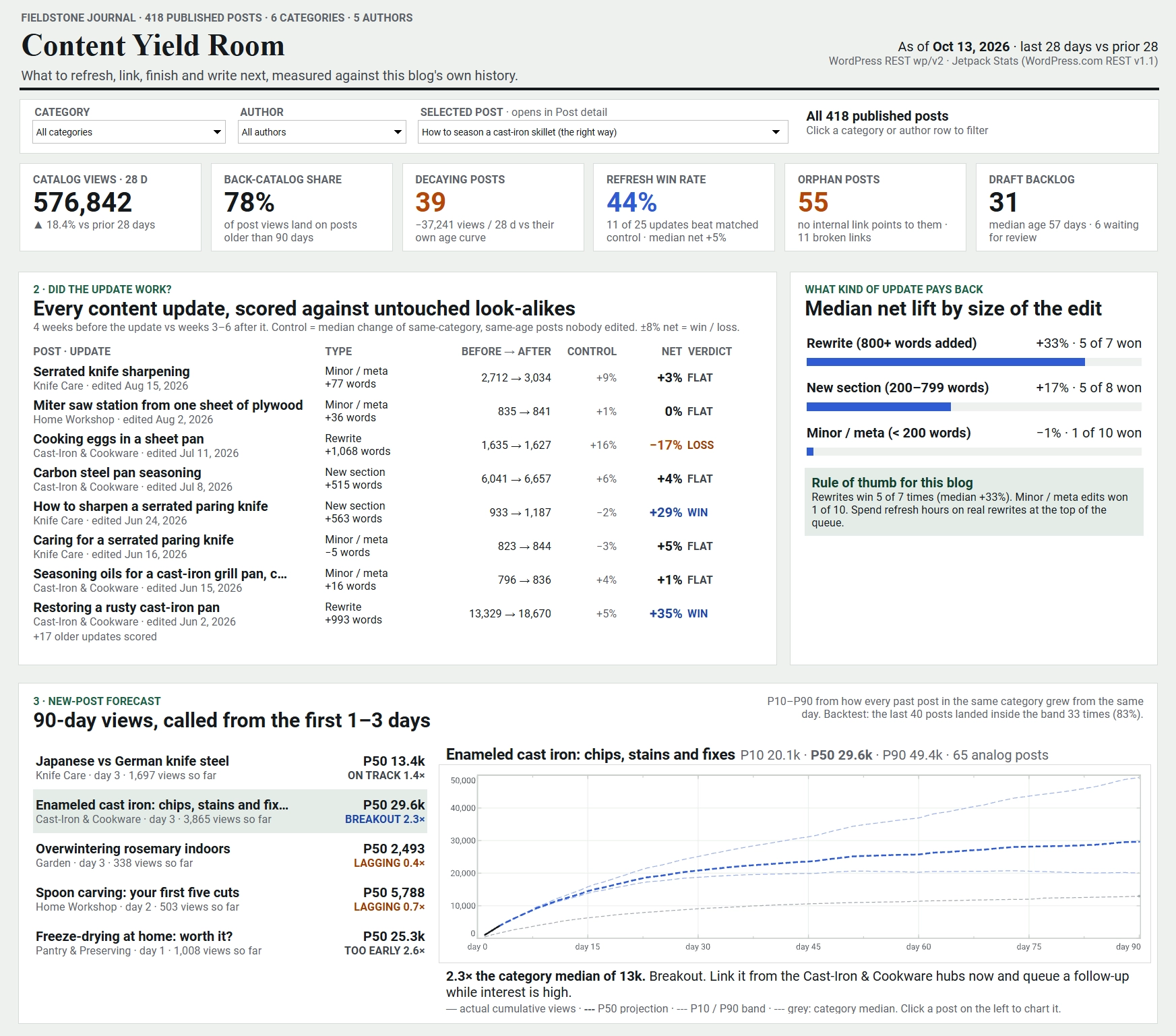Viewport: 1176px width, 1036px height.
Task: Click the Rule of thumb for this blog box
Action: pyautogui.click(x=974, y=502)
